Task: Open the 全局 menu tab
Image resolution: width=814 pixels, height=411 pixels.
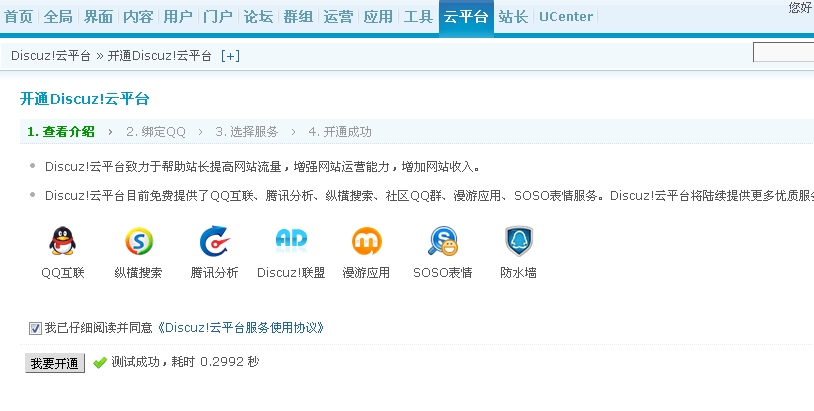Action: coord(58,17)
